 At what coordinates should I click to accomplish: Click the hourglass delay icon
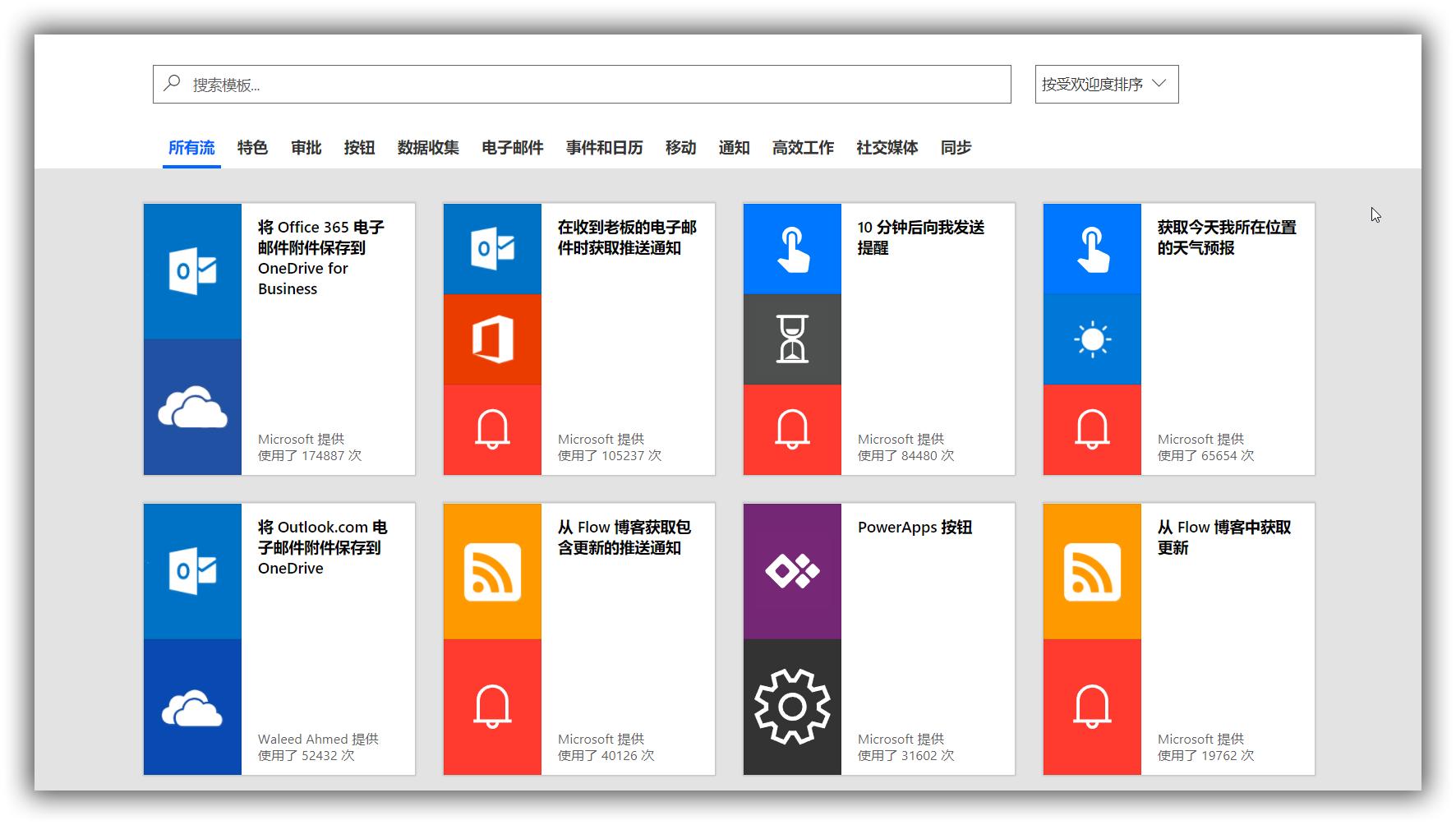coord(792,339)
